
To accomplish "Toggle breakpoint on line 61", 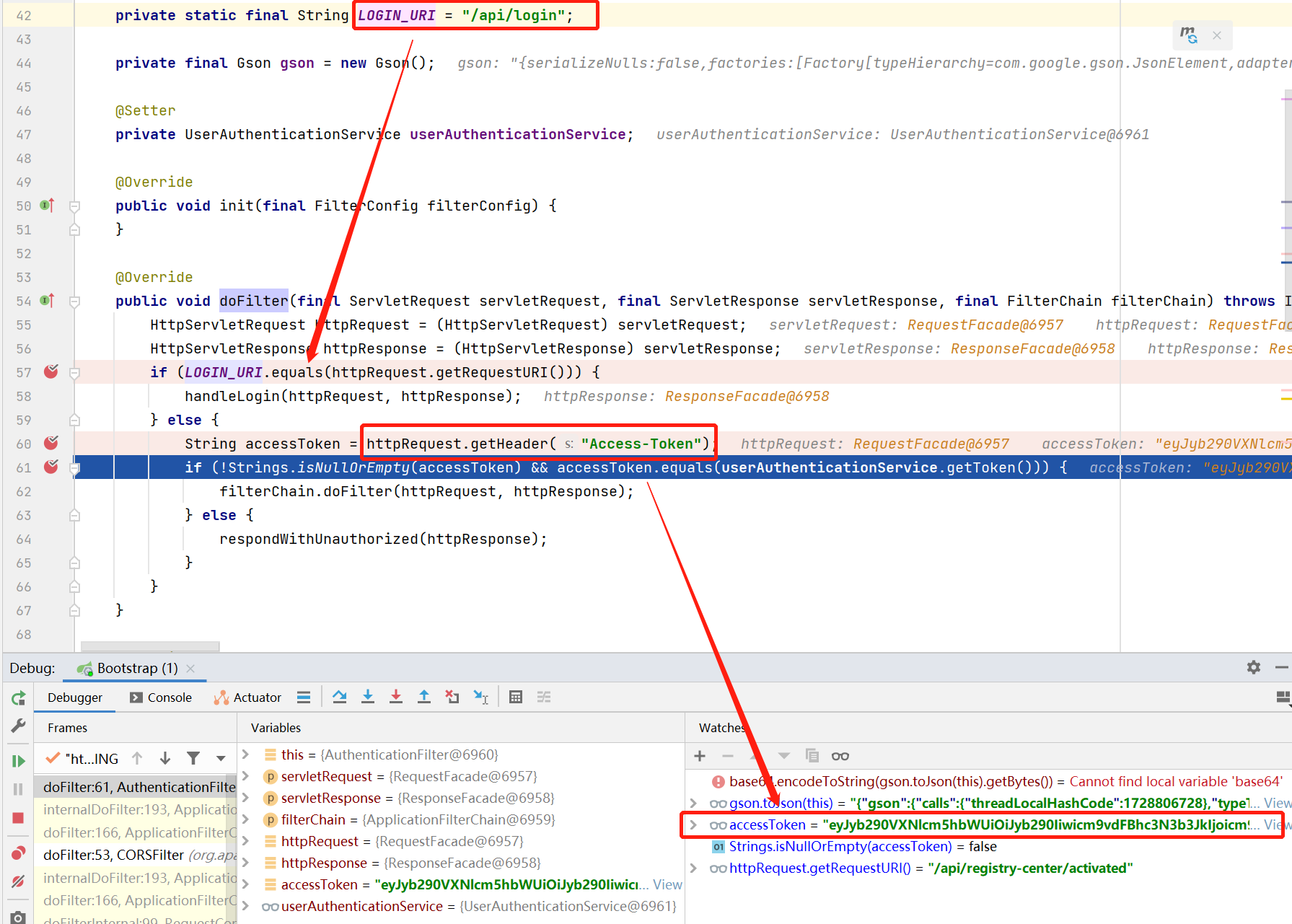I will (x=51, y=467).
